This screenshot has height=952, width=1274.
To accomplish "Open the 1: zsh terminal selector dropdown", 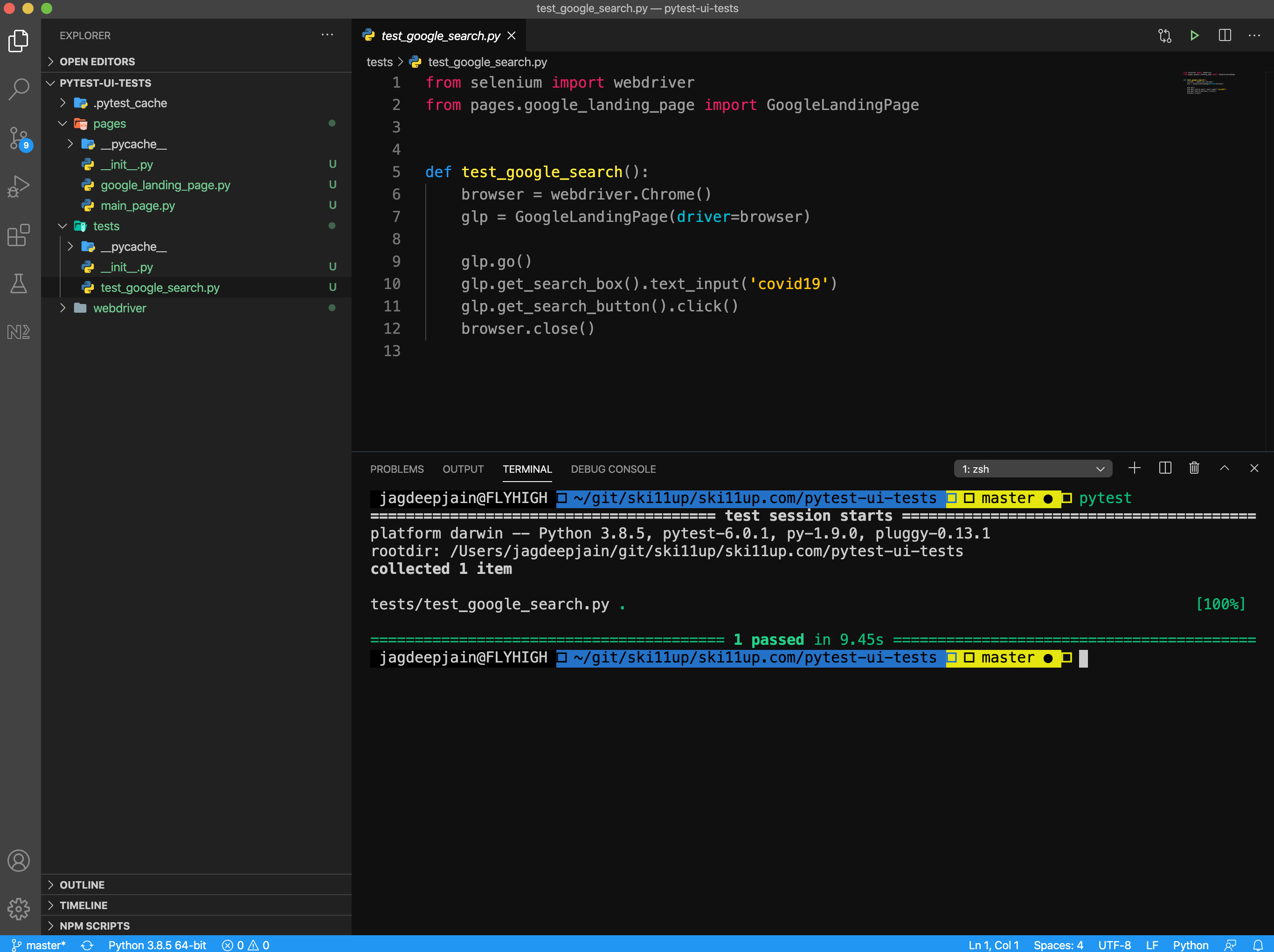I will point(1033,469).
